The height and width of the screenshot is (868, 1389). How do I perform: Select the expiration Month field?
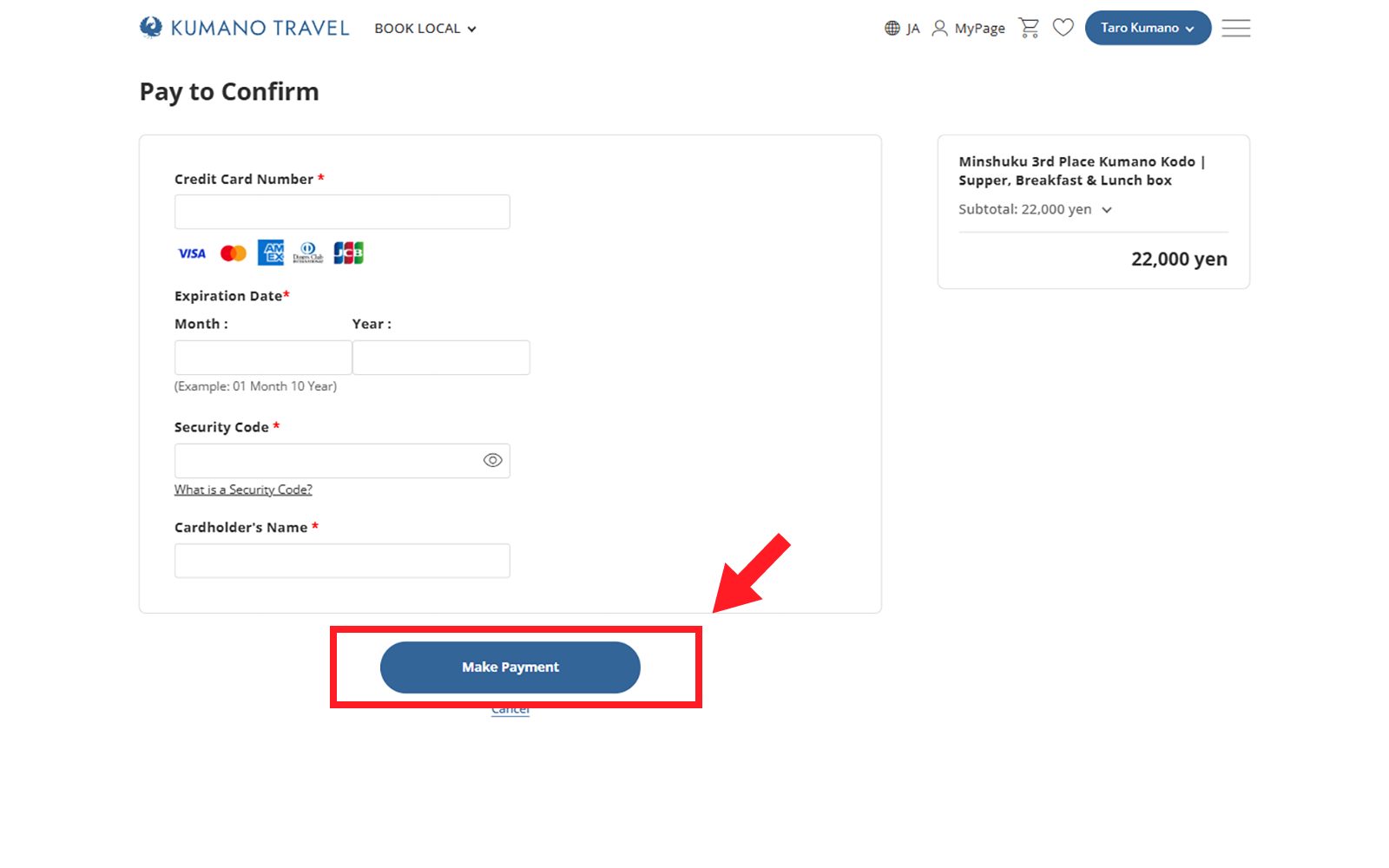(263, 358)
